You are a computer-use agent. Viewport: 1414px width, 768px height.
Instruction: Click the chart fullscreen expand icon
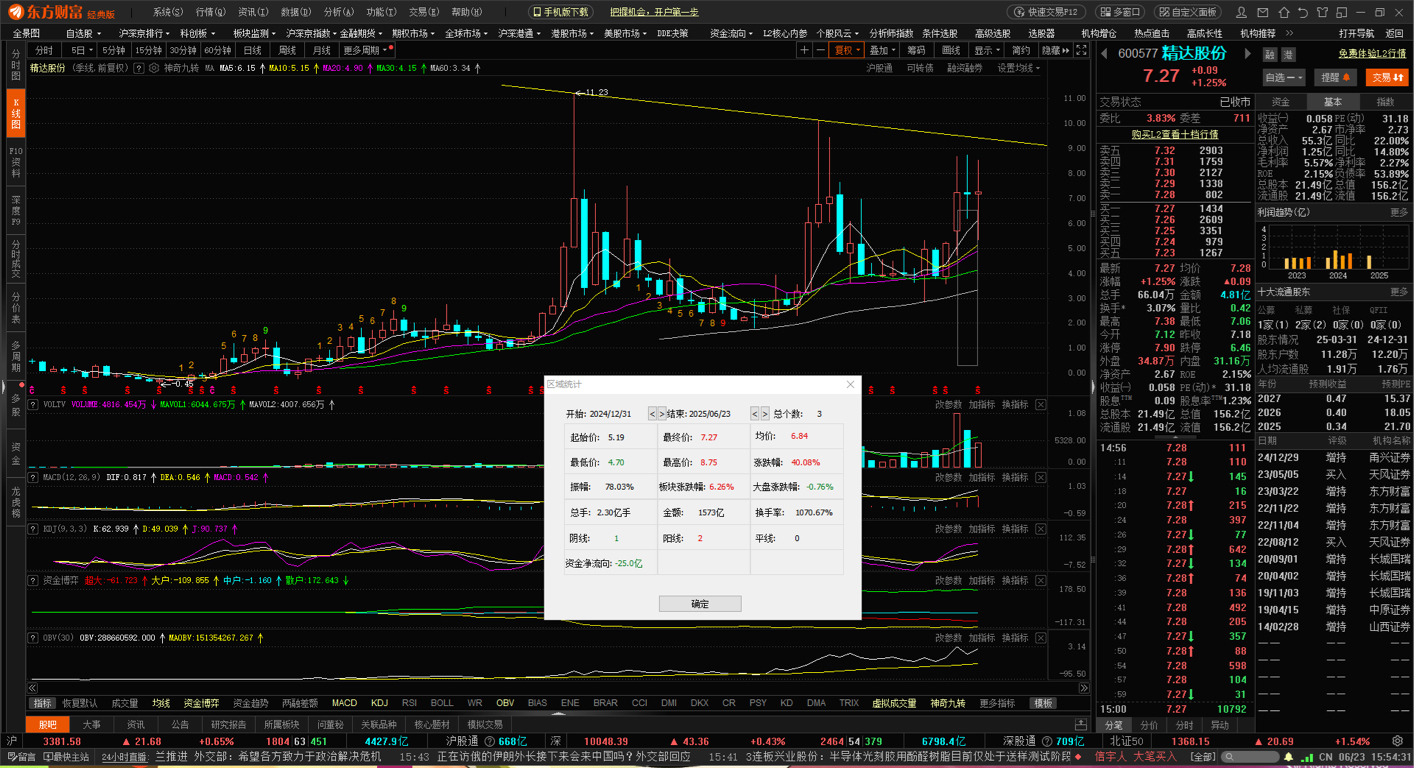1081,50
